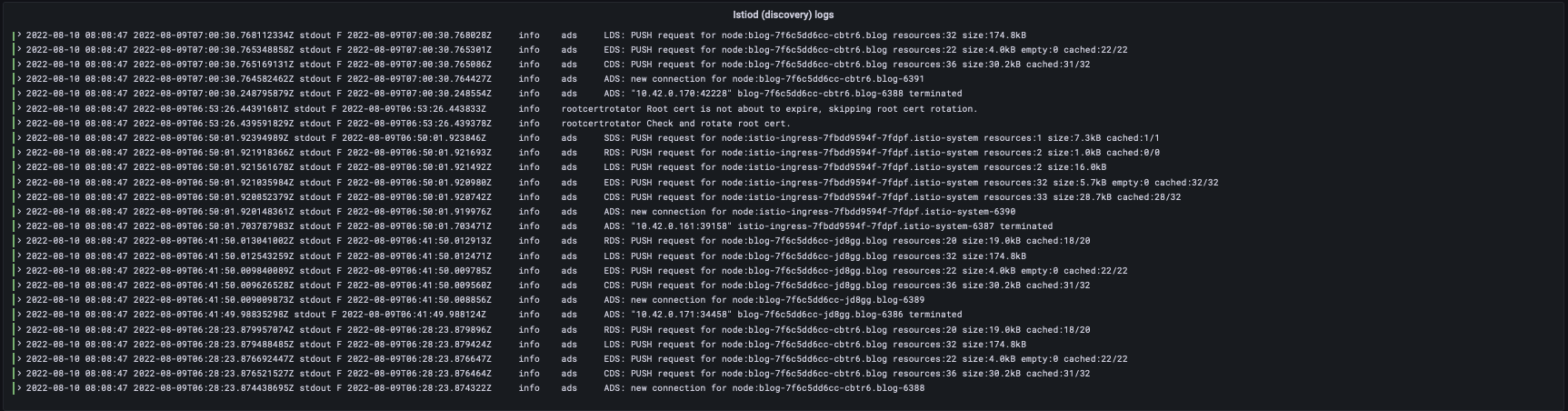Click the istio-ingress RDS PUSH line size:1.0kB
1568x411 pixels.
593,153
